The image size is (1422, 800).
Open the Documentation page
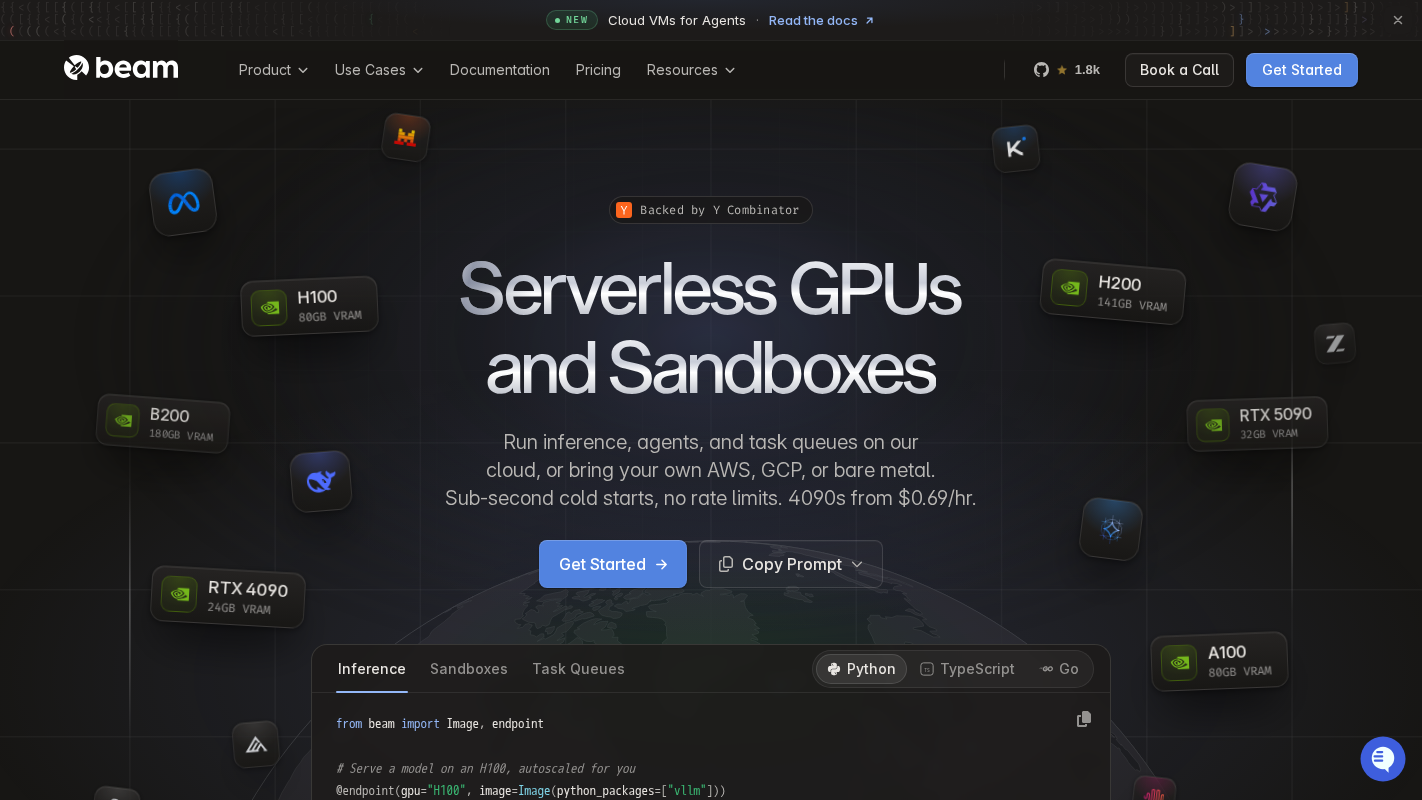[500, 70]
